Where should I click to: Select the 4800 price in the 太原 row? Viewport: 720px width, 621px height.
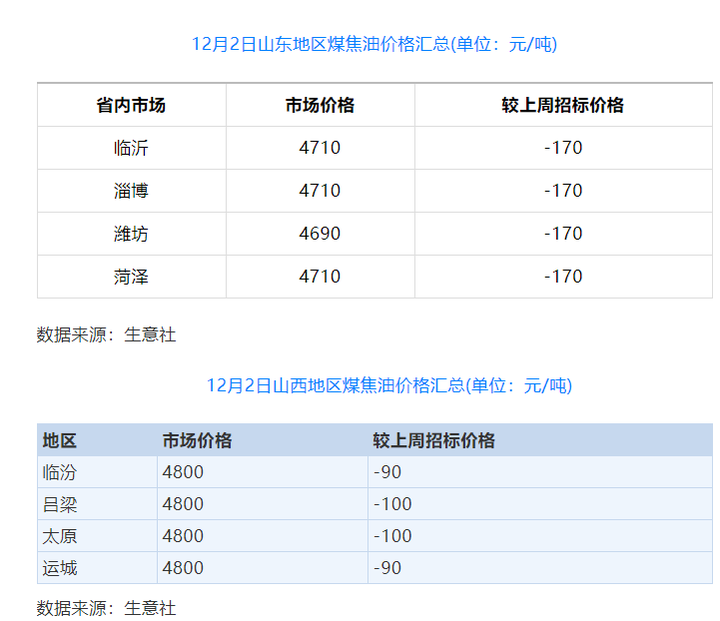(x=183, y=536)
